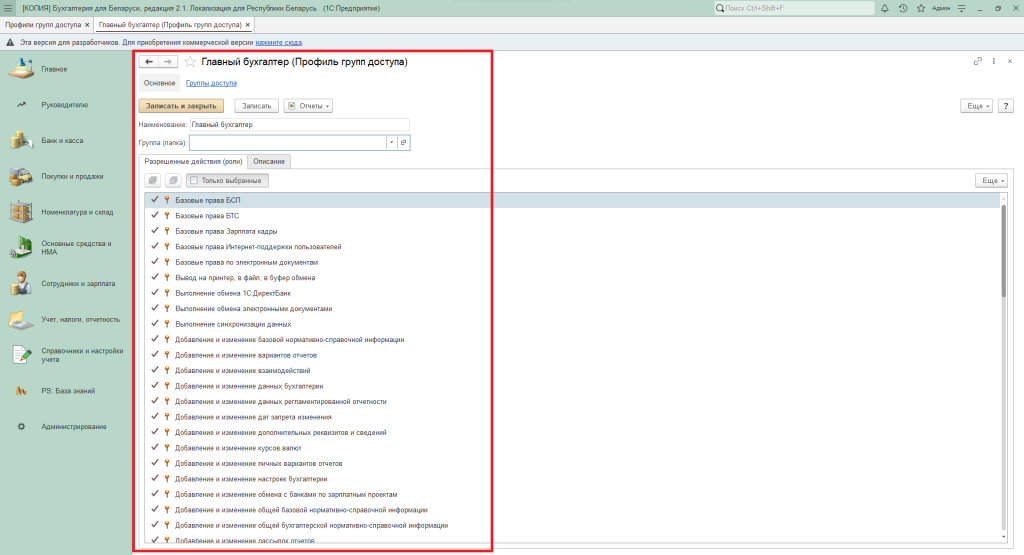Toggle the Только выбранные checkbox
Image resolution: width=1024 pixels, height=555 pixels.
(194, 180)
